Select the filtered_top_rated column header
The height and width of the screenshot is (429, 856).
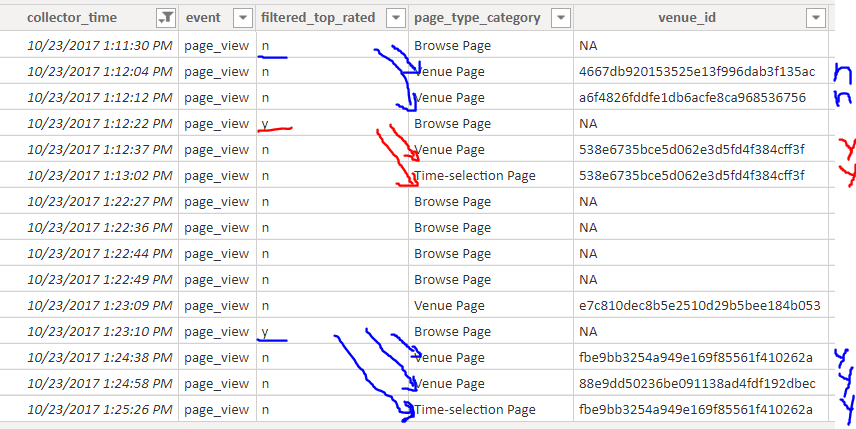[318, 18]
